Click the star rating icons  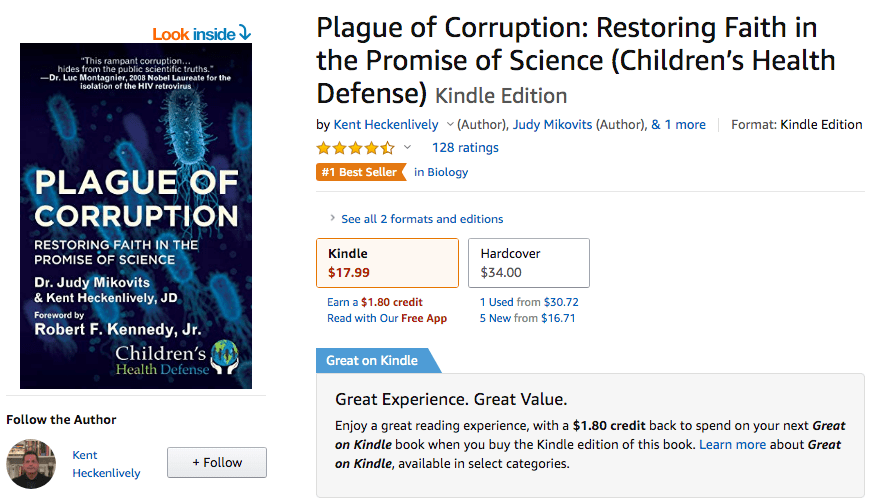(355, 148)
